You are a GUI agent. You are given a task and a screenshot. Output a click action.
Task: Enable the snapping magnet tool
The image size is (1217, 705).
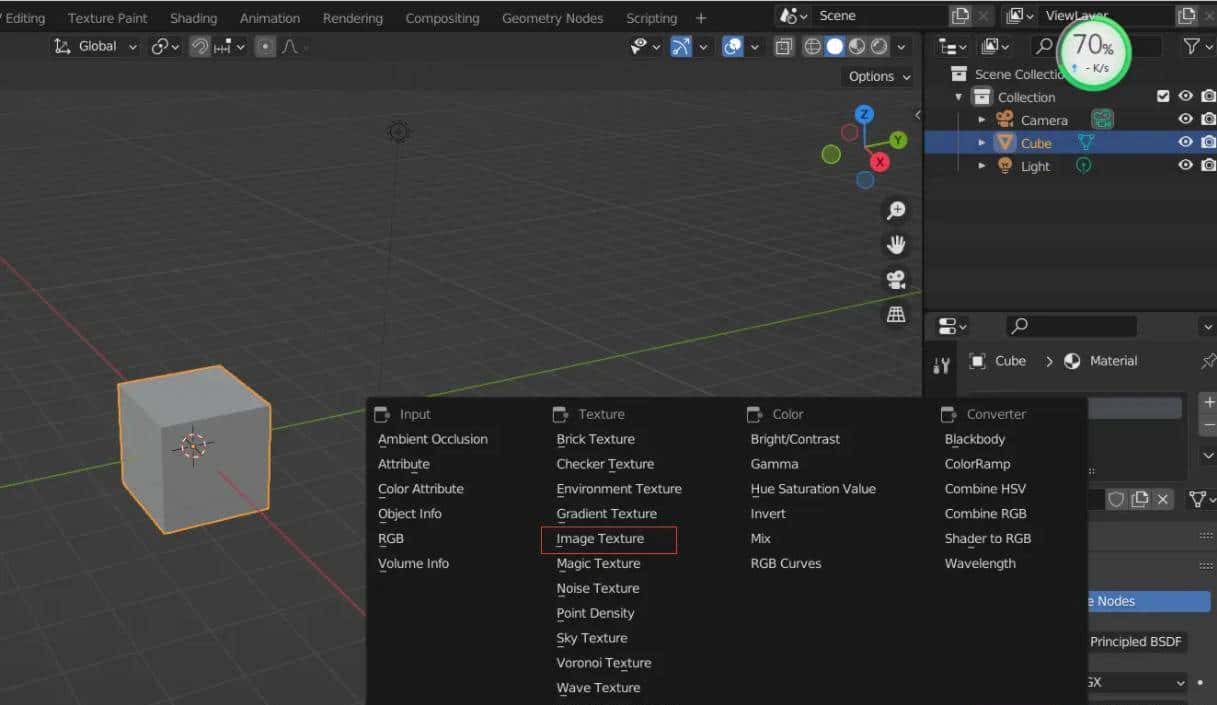coord(201,45)
